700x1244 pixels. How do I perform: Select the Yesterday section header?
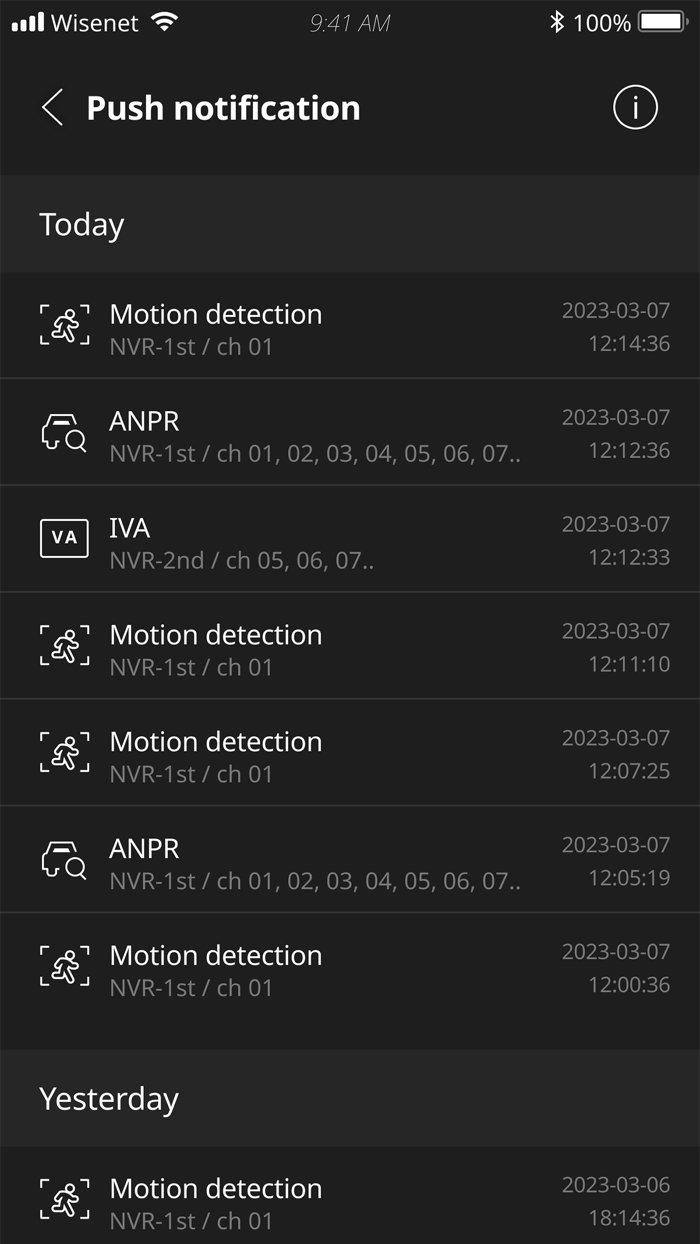108,1098
